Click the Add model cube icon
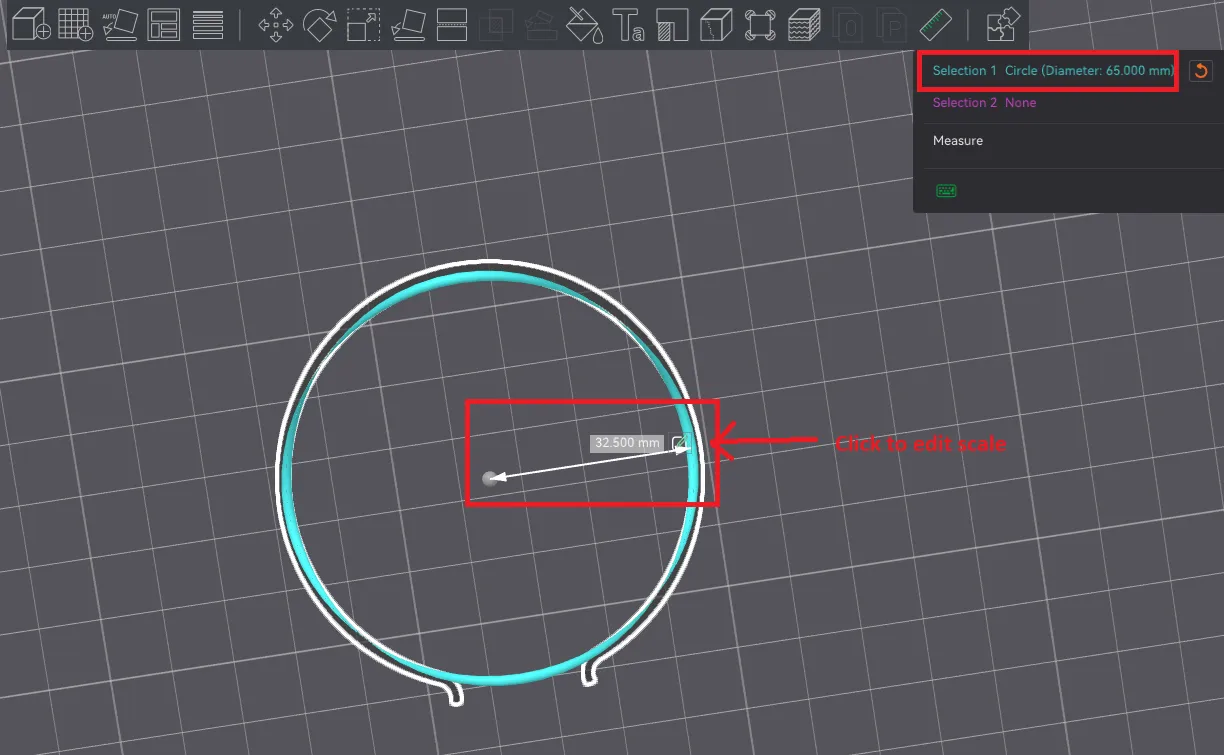 [30, 24]
